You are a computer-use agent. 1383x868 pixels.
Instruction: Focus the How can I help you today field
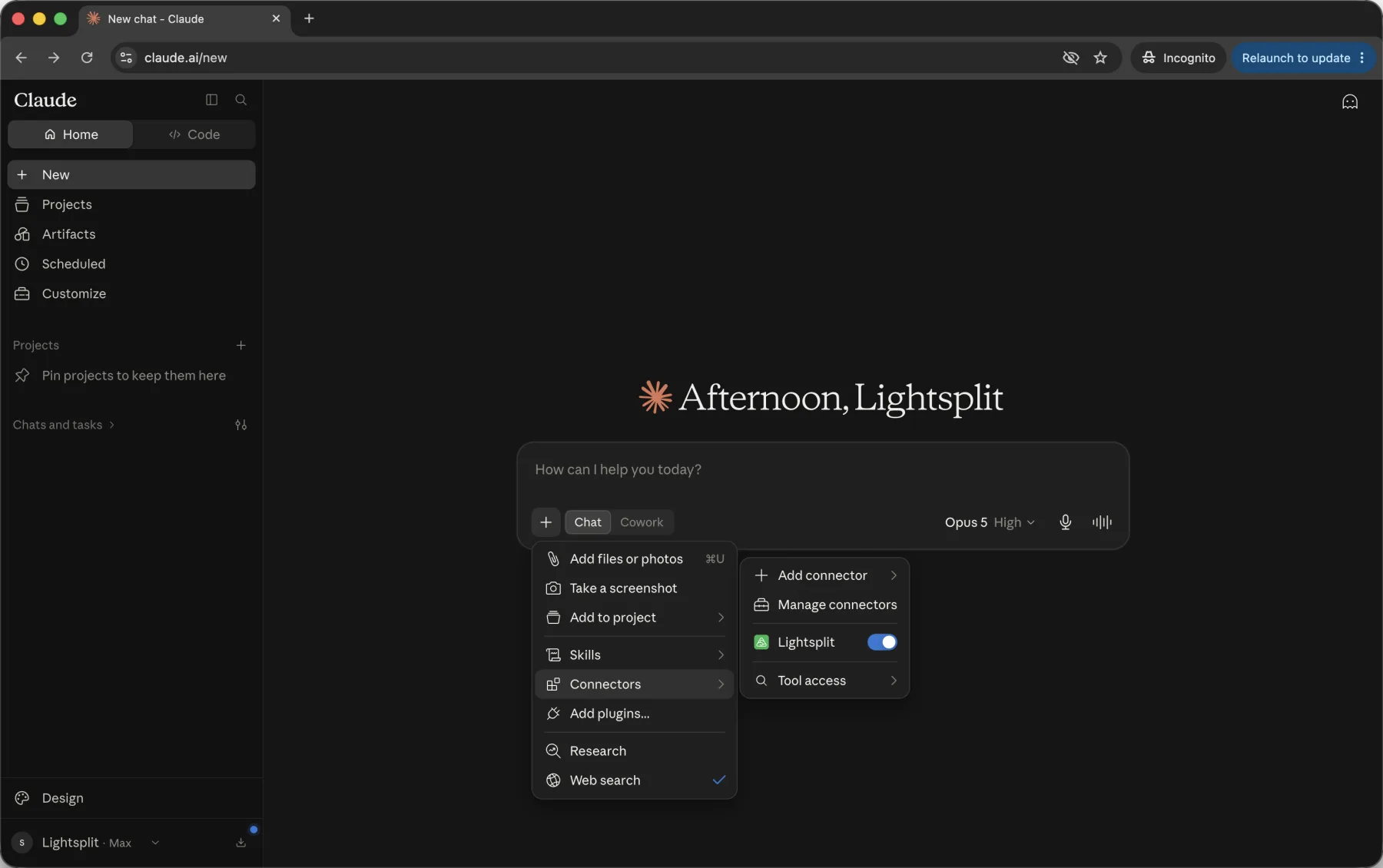[822, 470]
